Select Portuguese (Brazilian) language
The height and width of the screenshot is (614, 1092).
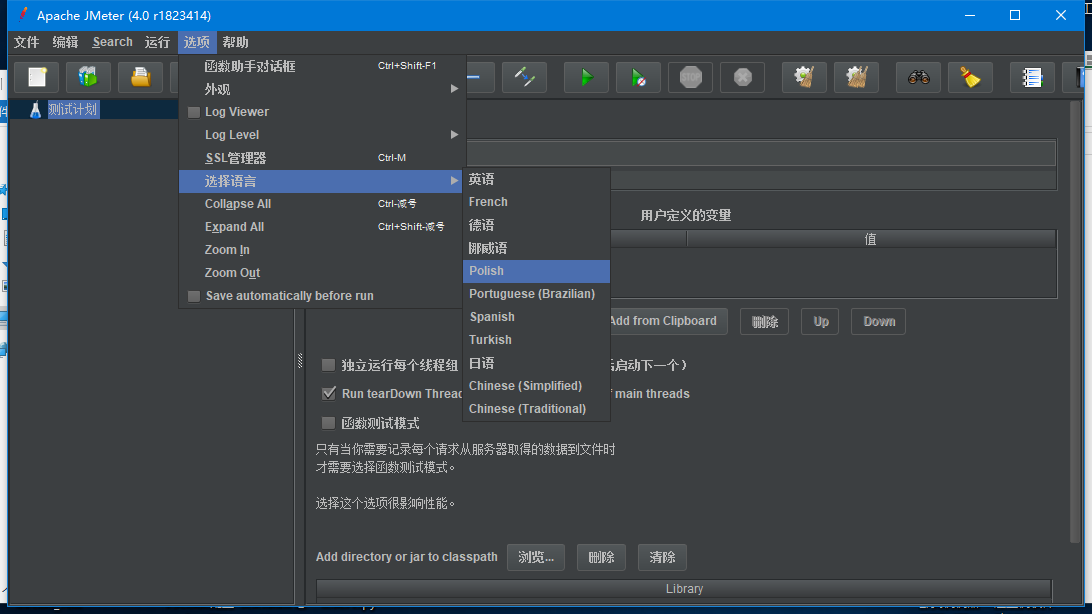[536, 294]
